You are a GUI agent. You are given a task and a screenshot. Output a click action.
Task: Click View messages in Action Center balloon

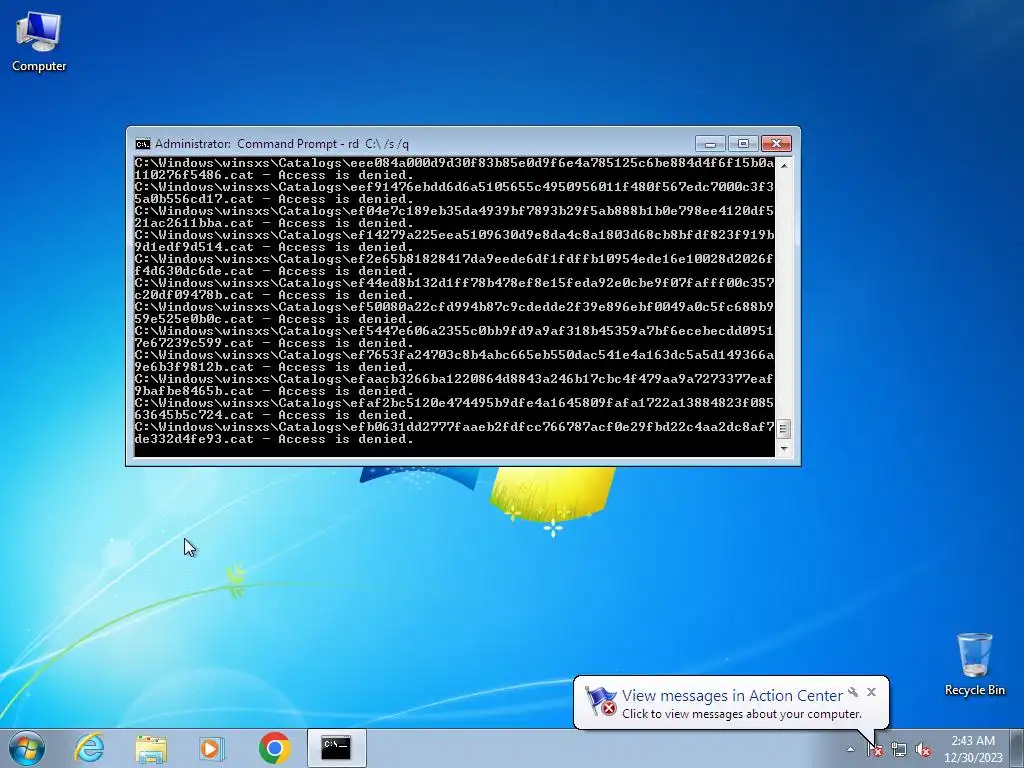pos(732,696)
